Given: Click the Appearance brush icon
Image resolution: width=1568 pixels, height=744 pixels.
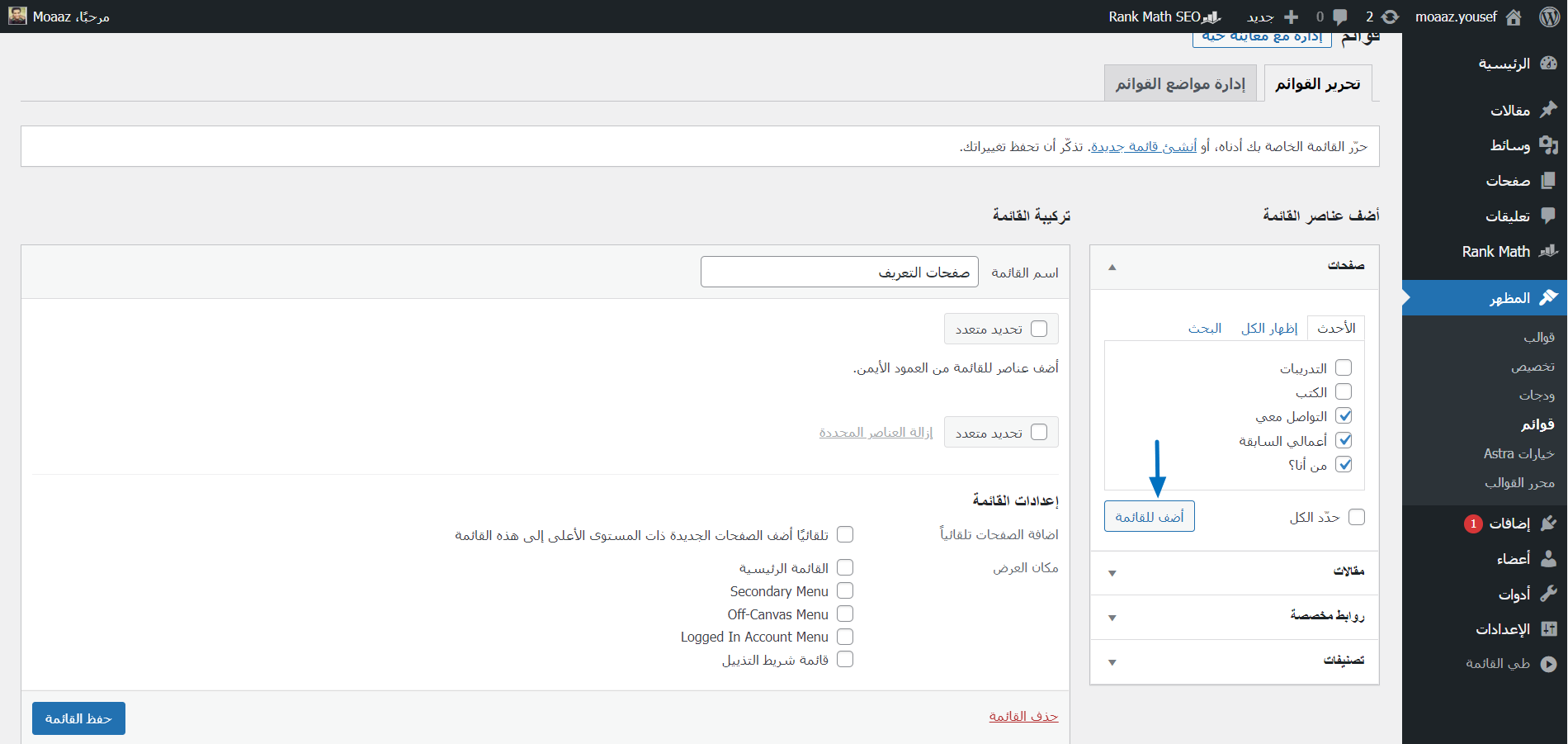Looking at the screenshot, I should click(1549, 297).
